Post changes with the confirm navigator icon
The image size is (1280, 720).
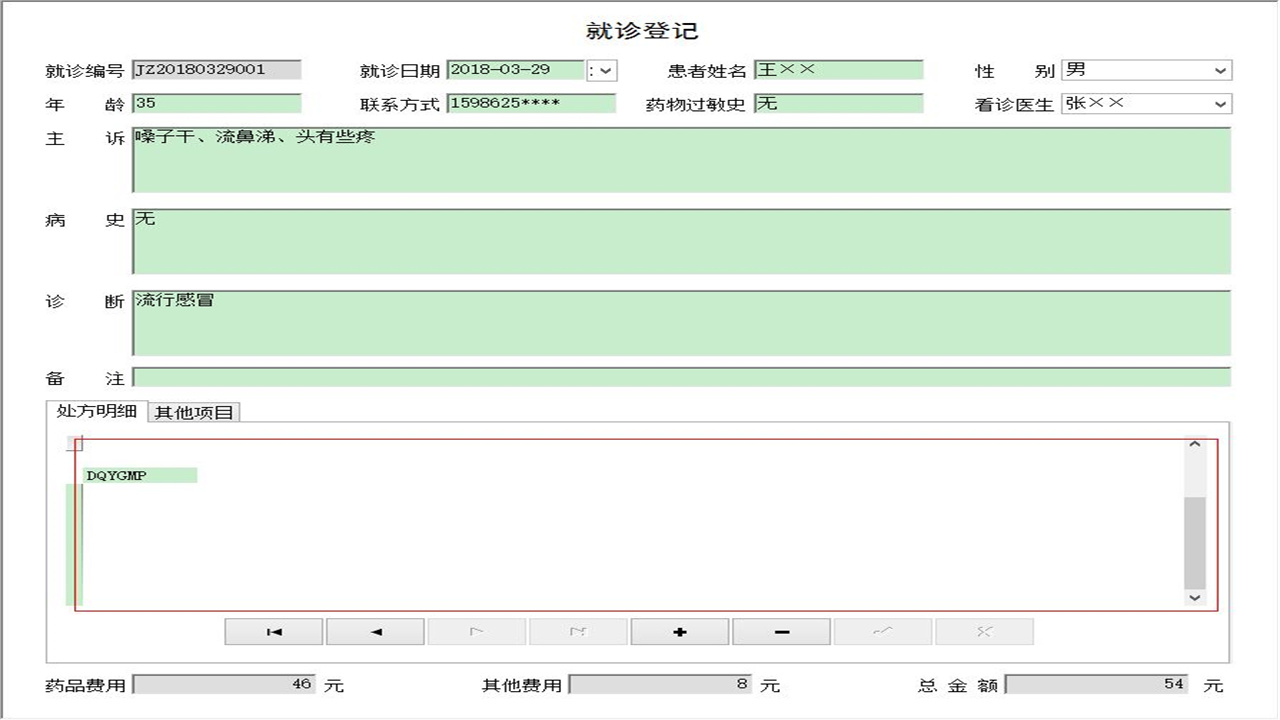pyautogui.click(x=883, y=631)
